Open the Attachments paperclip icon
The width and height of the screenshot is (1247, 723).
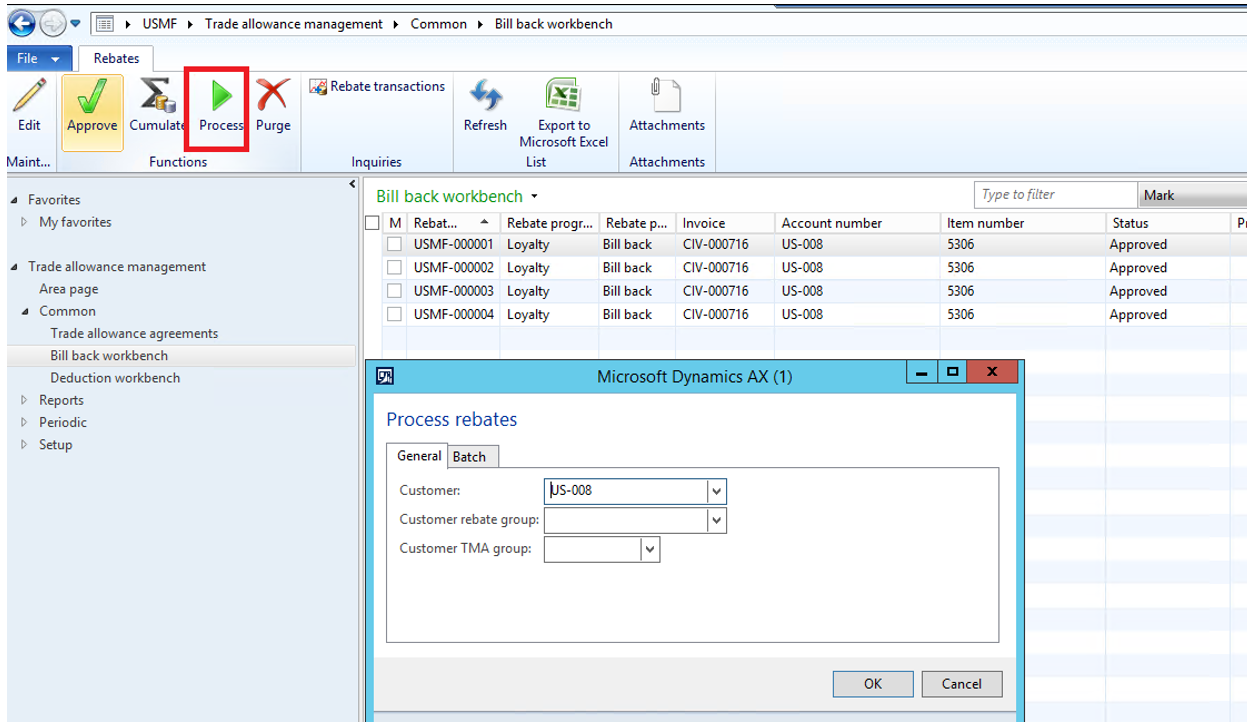pyautogui.click(x=666, y=98)
